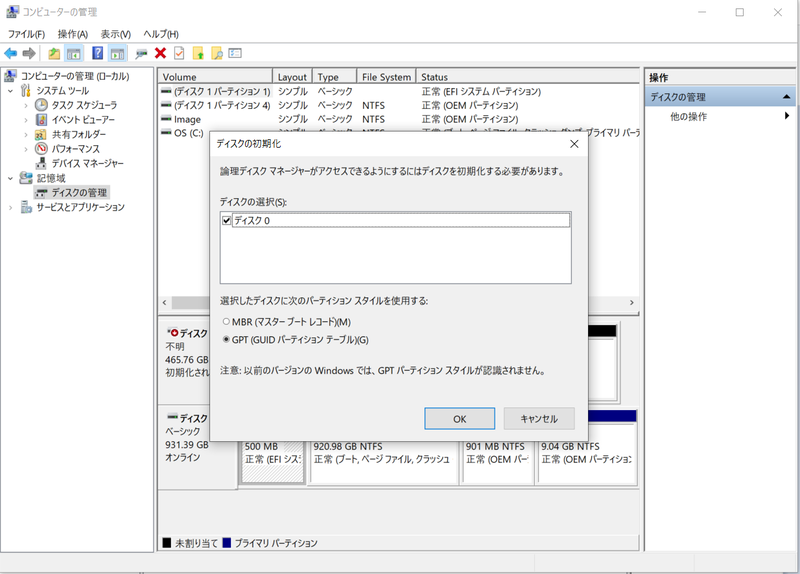Click the サービスとアプリケーション icon
800x574 pixels.
(26, 207)
